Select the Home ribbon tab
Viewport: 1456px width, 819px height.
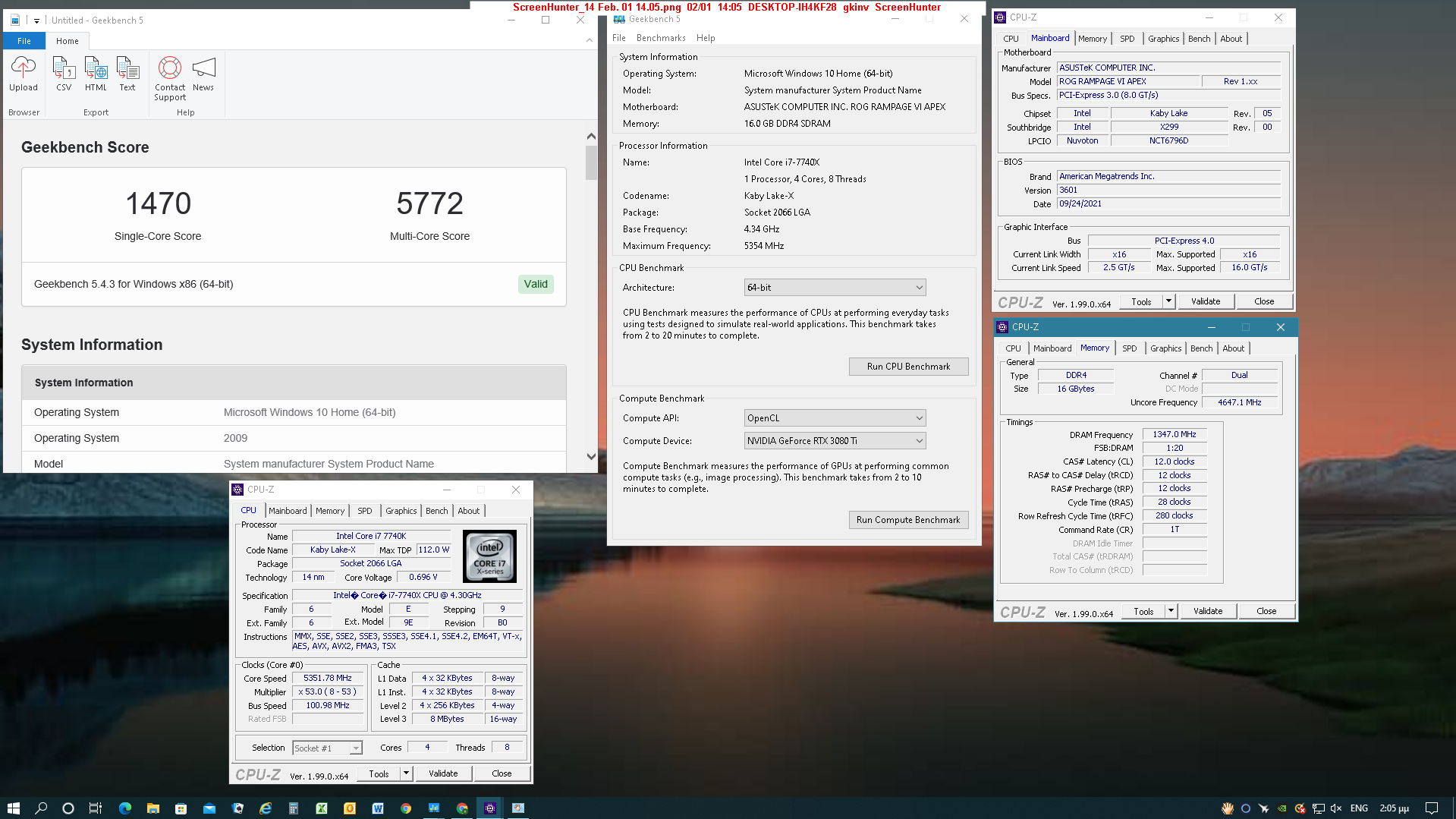click(x=68, y=41)
